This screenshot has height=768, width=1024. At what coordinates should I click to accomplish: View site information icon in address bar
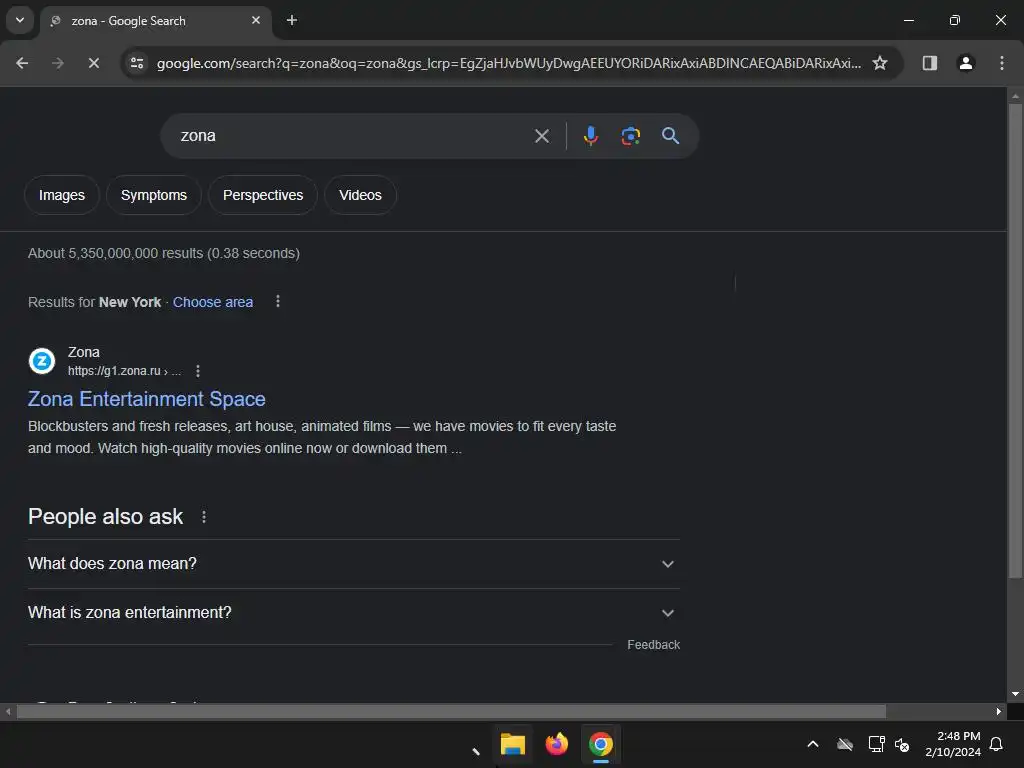[x=137, y=63]
